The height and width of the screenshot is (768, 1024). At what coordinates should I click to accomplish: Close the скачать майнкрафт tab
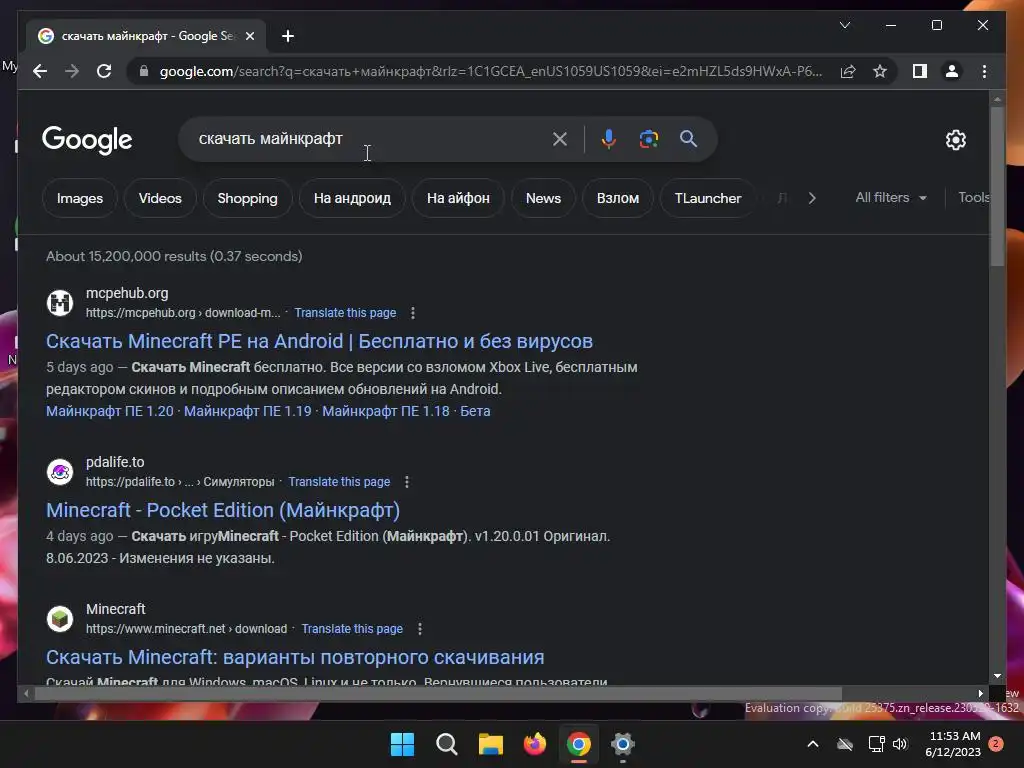pyautogui.click(x=249, y=36)
